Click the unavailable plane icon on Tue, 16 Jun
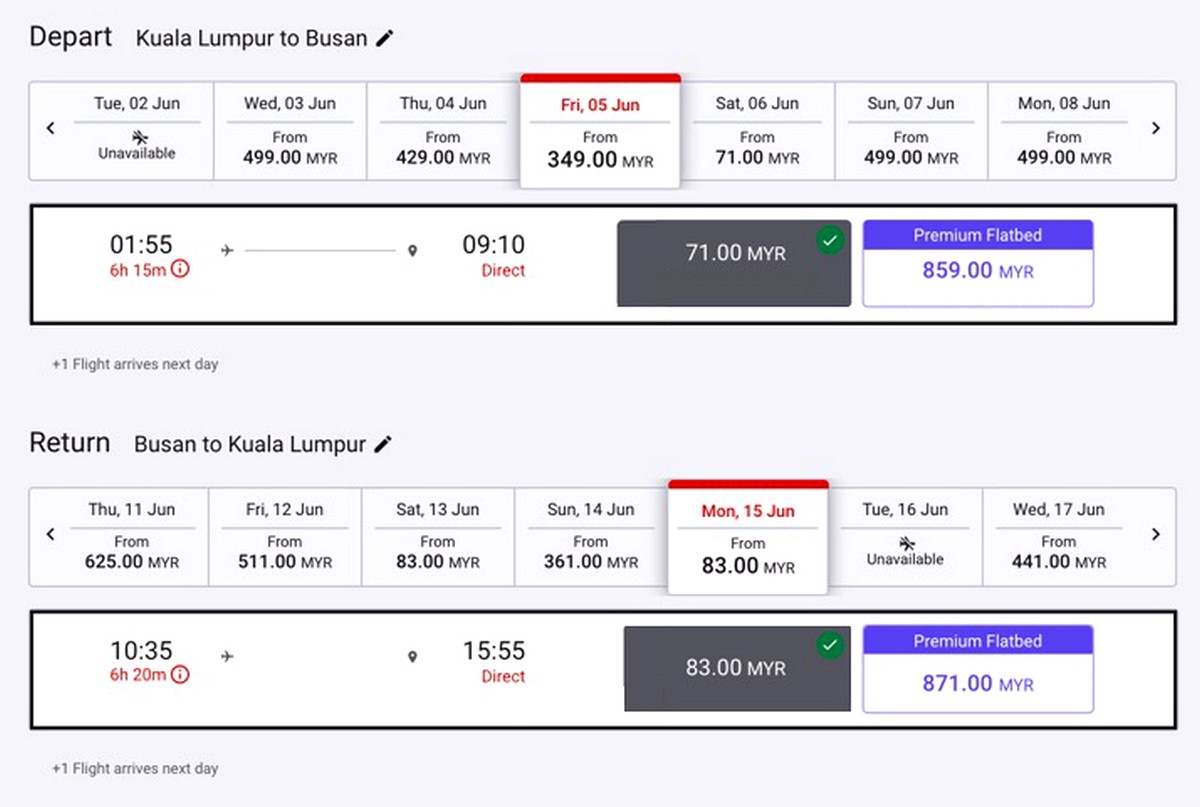 pos(905,542)
